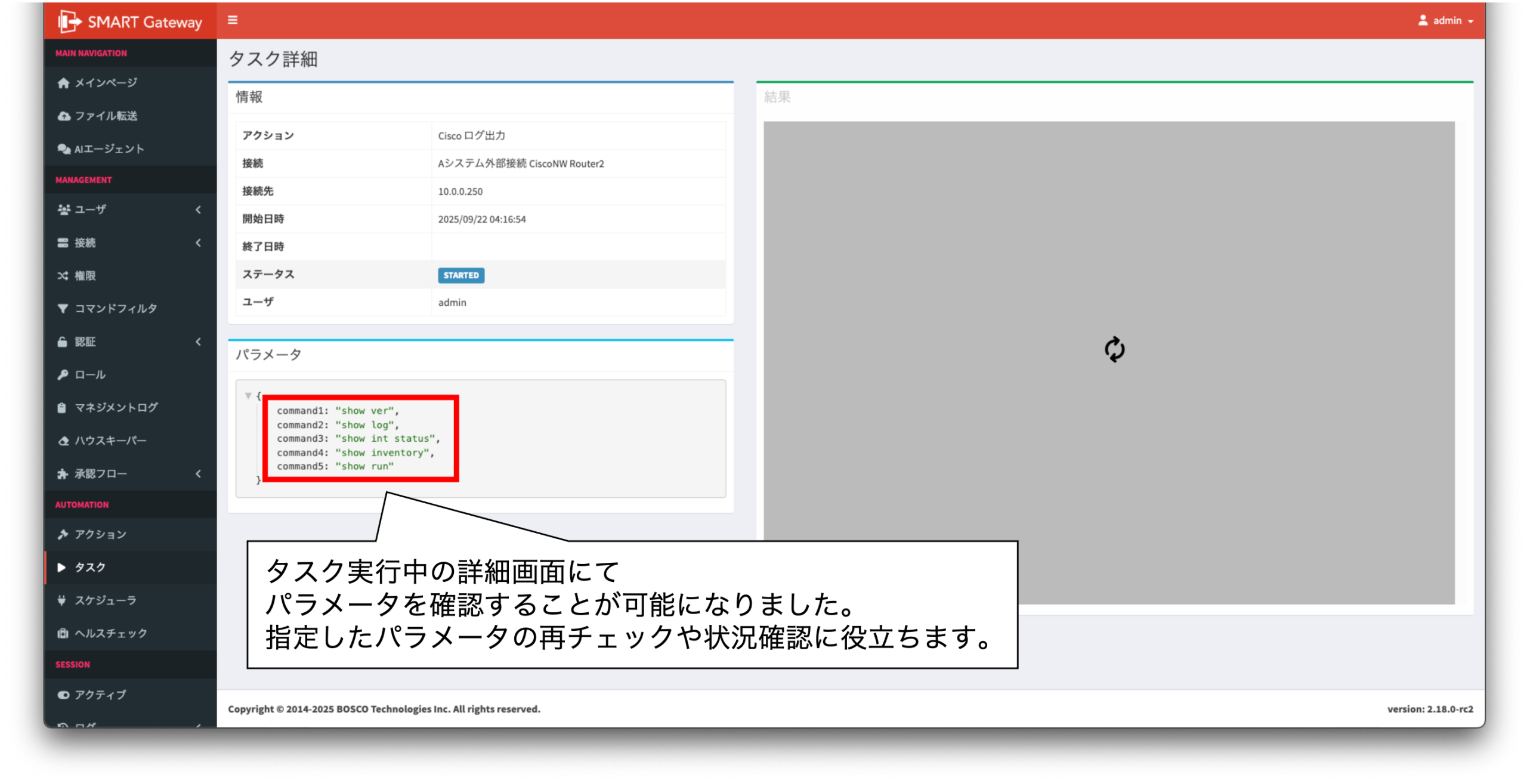Click the spinning refresh icon in results
Viewport: 1527px width, 784px height.
click(x=1114, y=349)
